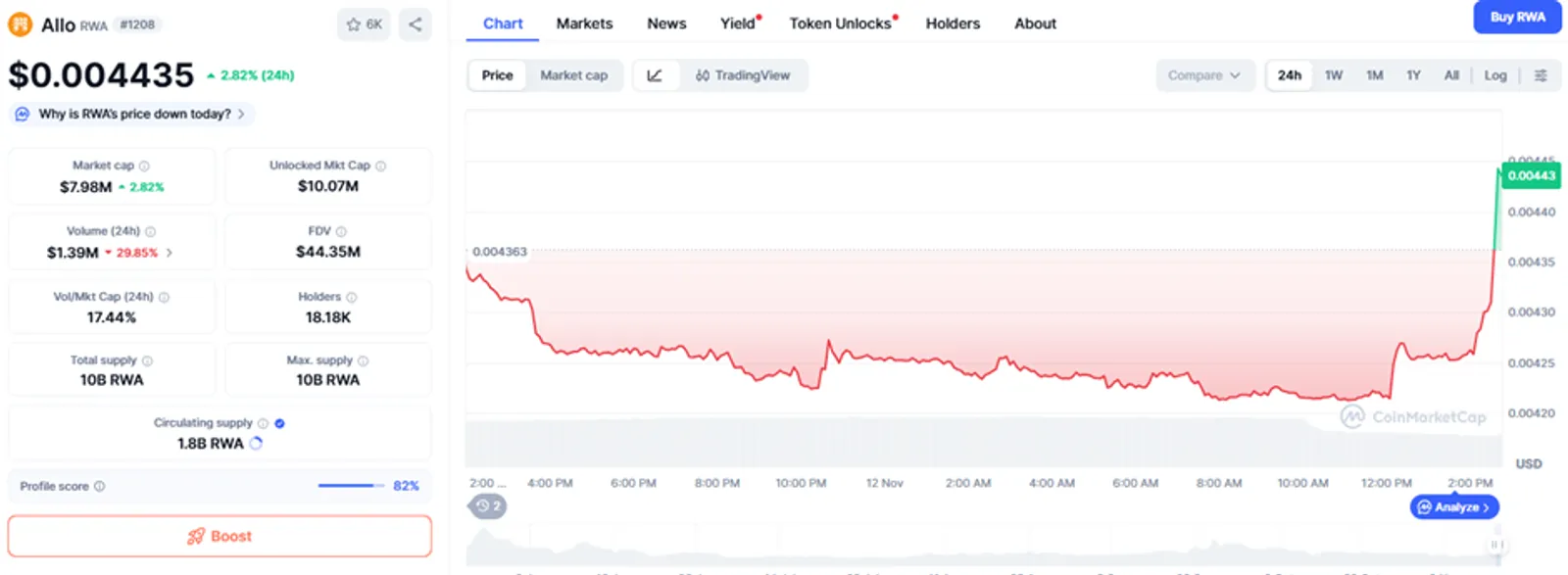Switch to the News tab
This screenshot has height=575, width=1568.
point(666,24)
